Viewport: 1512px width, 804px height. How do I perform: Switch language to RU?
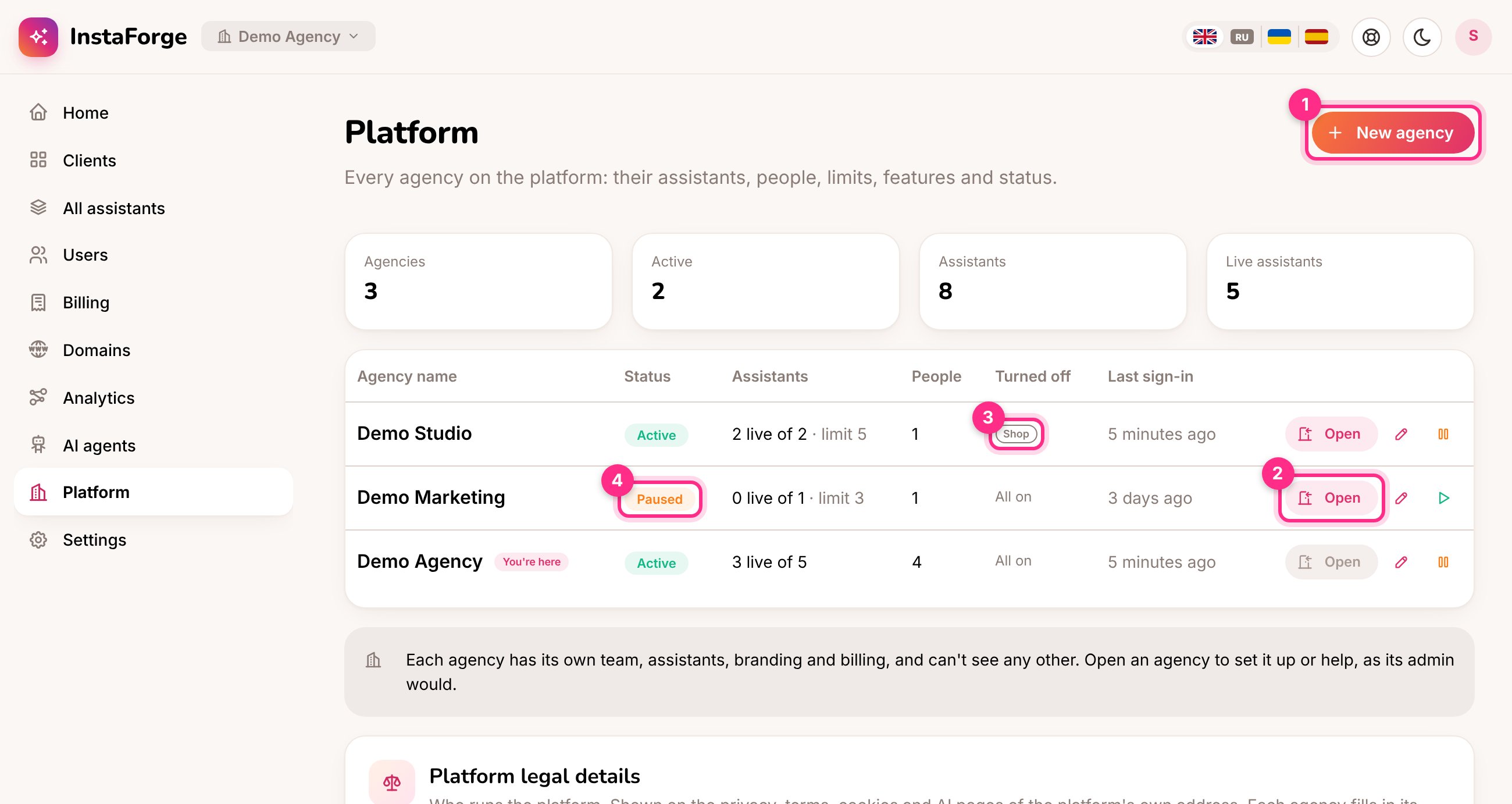[1242, 37]
